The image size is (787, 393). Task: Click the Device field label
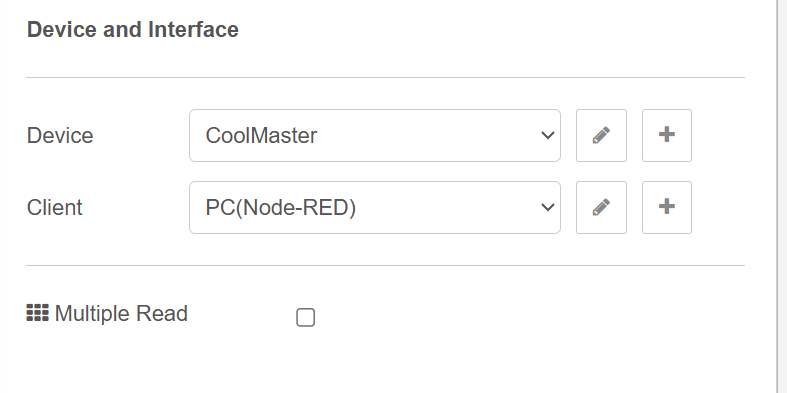point(60,136)
